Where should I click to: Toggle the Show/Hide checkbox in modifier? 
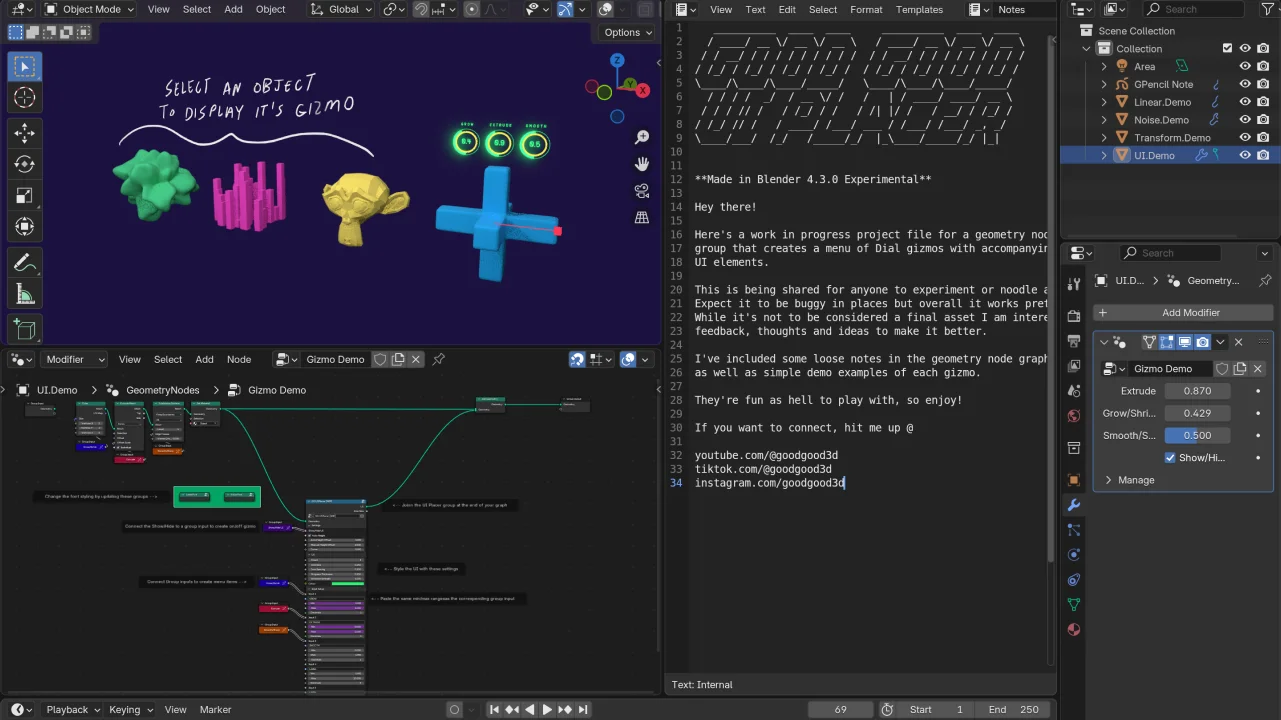pyautogui.click(x=1170, y=458)
